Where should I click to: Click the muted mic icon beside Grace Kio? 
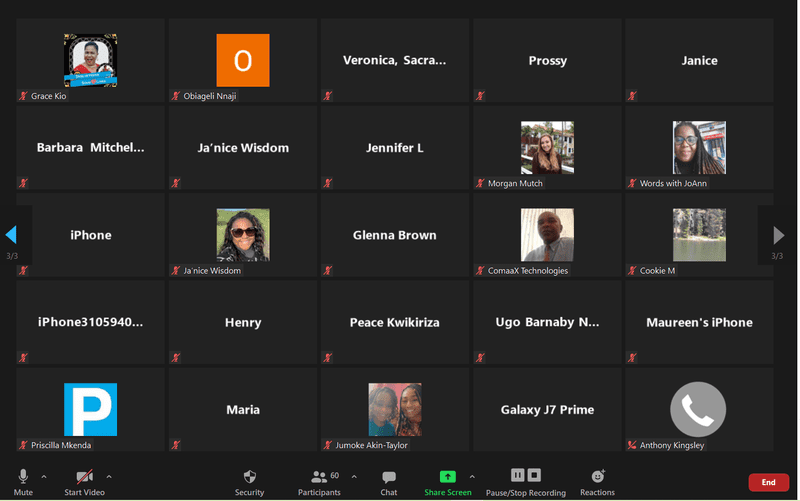[23, 96]
